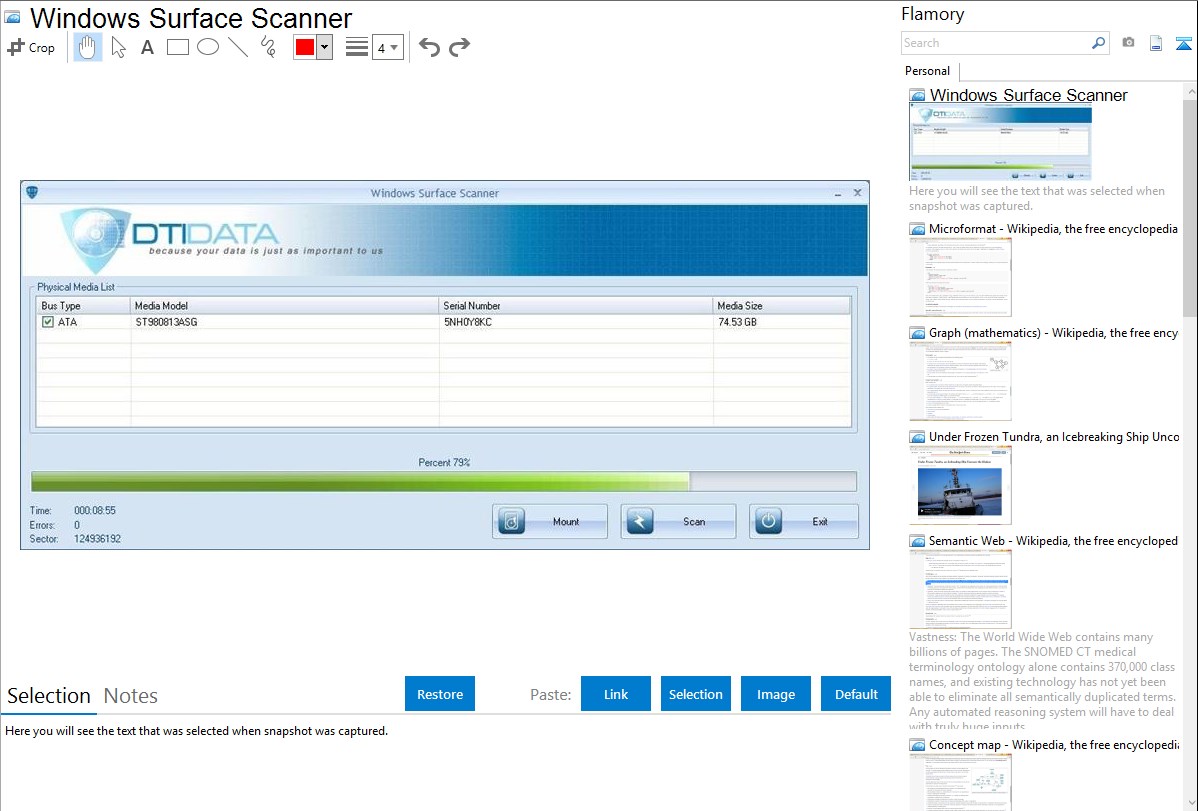Toggle the ATA drive checkbox
Image resolution: width=1198 pixels, height=811 pixels.
click(x=48, y=322)
